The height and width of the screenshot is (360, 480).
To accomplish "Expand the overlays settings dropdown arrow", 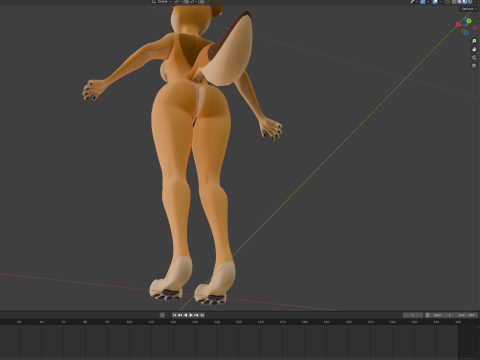I will (x=440, y=2).
